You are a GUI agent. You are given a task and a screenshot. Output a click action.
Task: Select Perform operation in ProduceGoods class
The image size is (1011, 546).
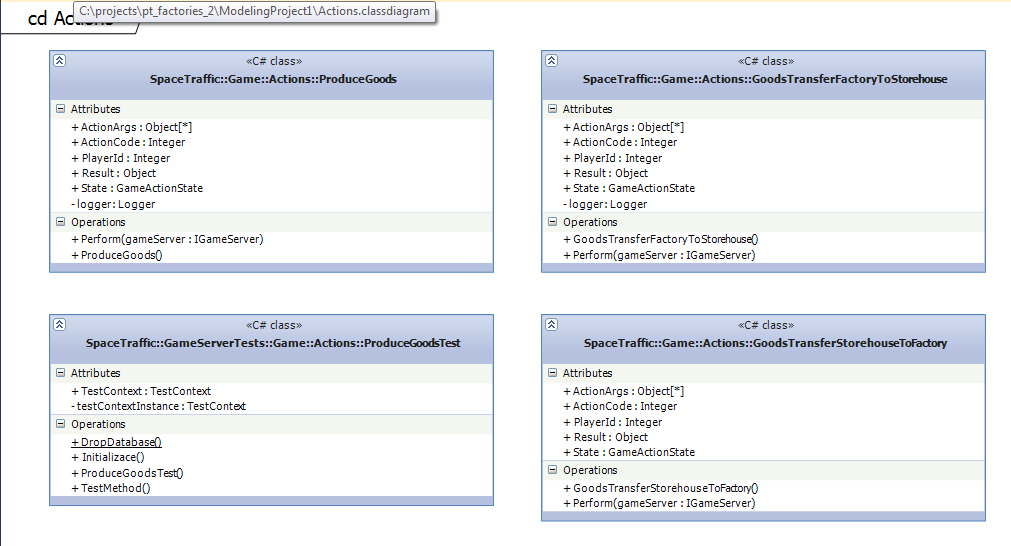(x=168, y=239)
